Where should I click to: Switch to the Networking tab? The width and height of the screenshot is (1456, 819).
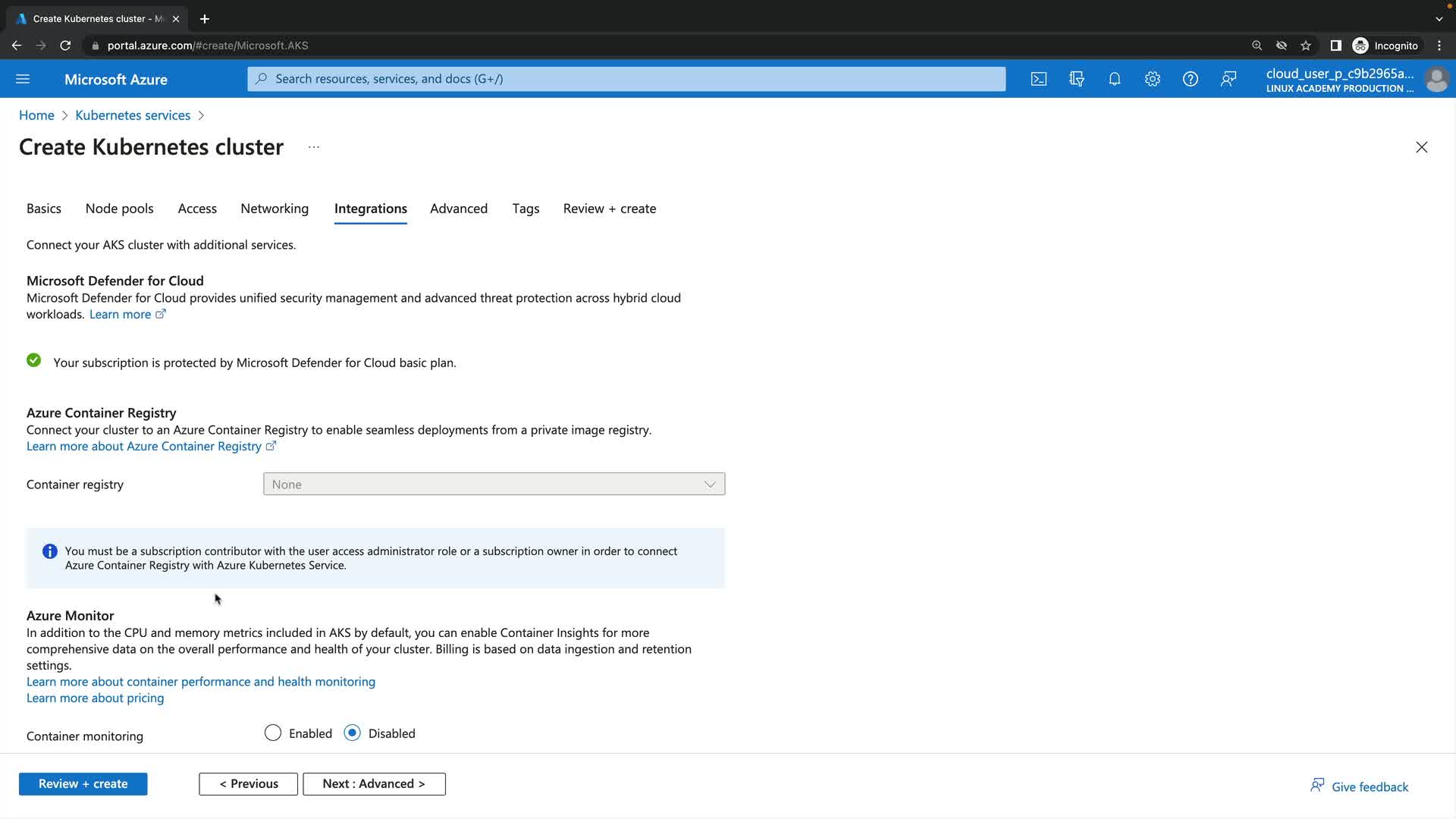[x=275, y=209]
